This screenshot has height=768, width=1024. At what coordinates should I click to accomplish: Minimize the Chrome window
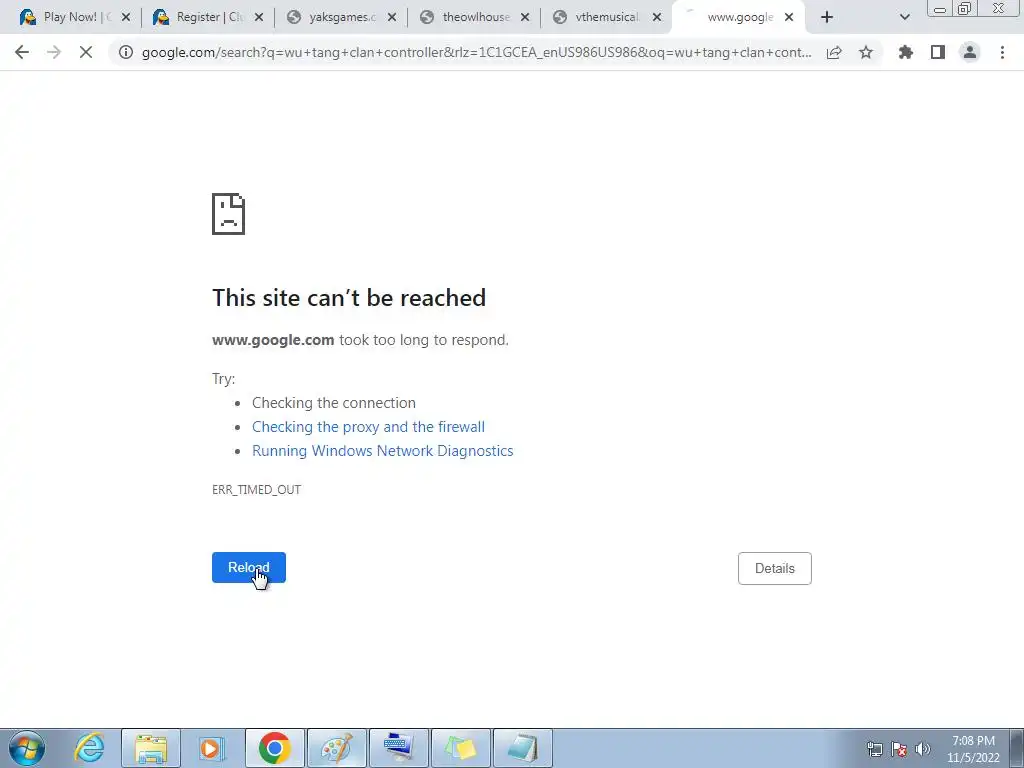point(940,9)
